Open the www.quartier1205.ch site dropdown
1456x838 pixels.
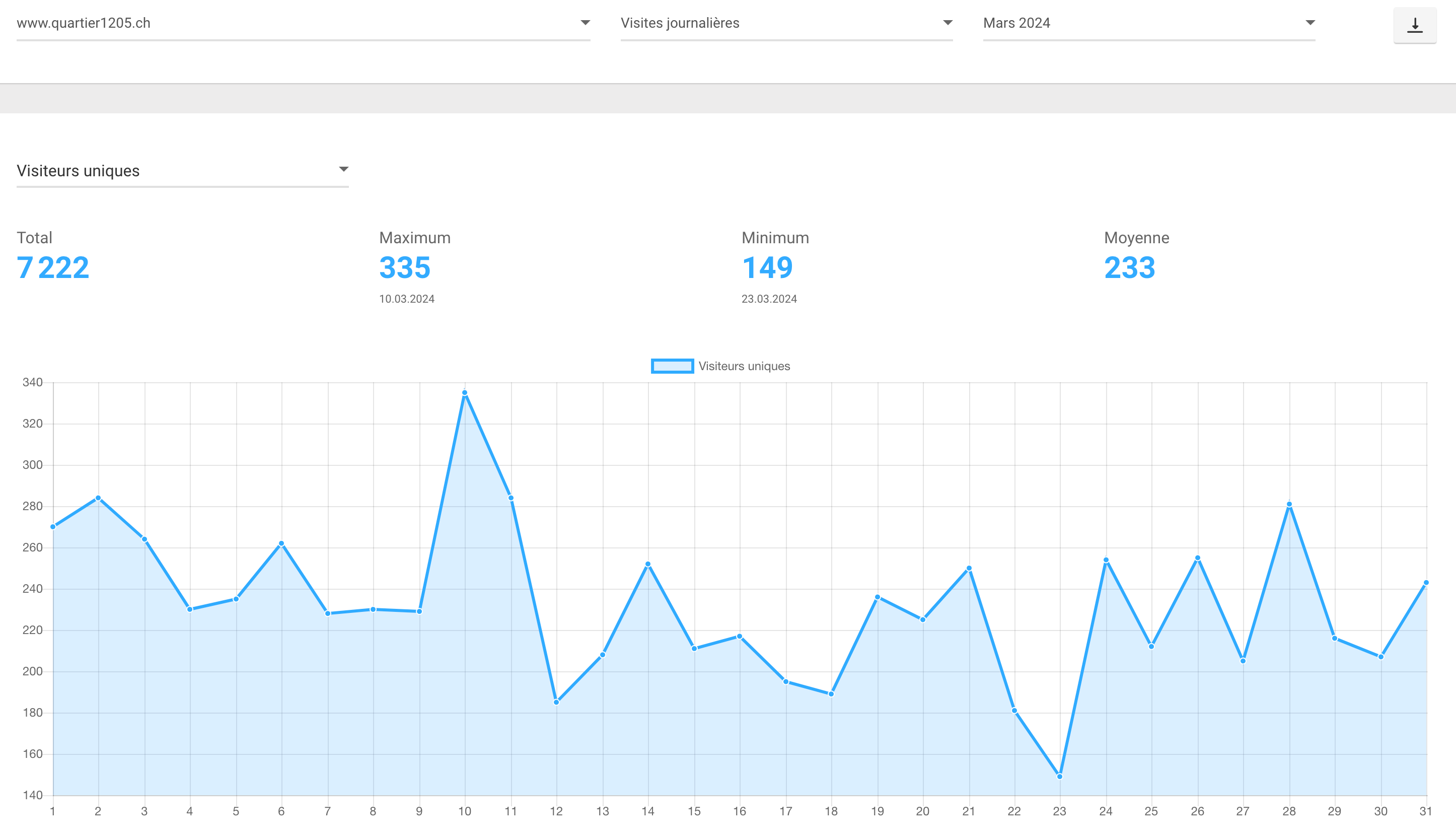coord(303,24)
